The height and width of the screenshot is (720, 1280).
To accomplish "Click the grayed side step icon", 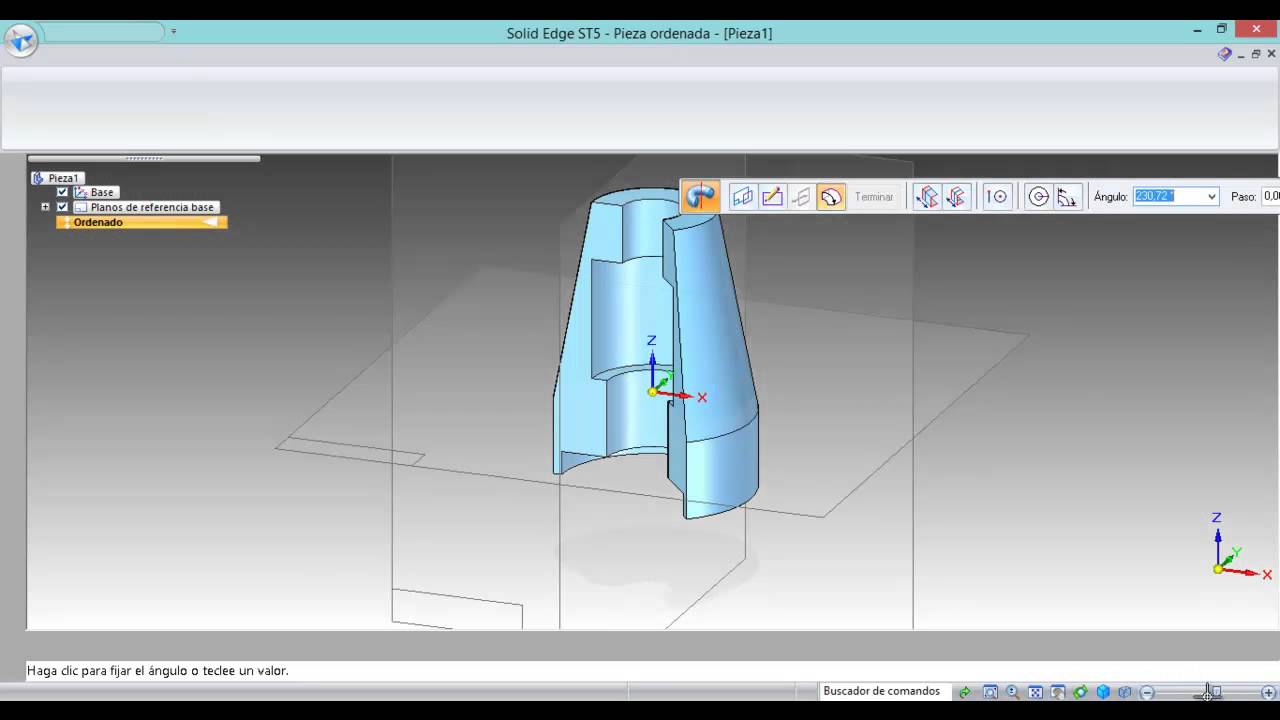I will tap(801, 197).
